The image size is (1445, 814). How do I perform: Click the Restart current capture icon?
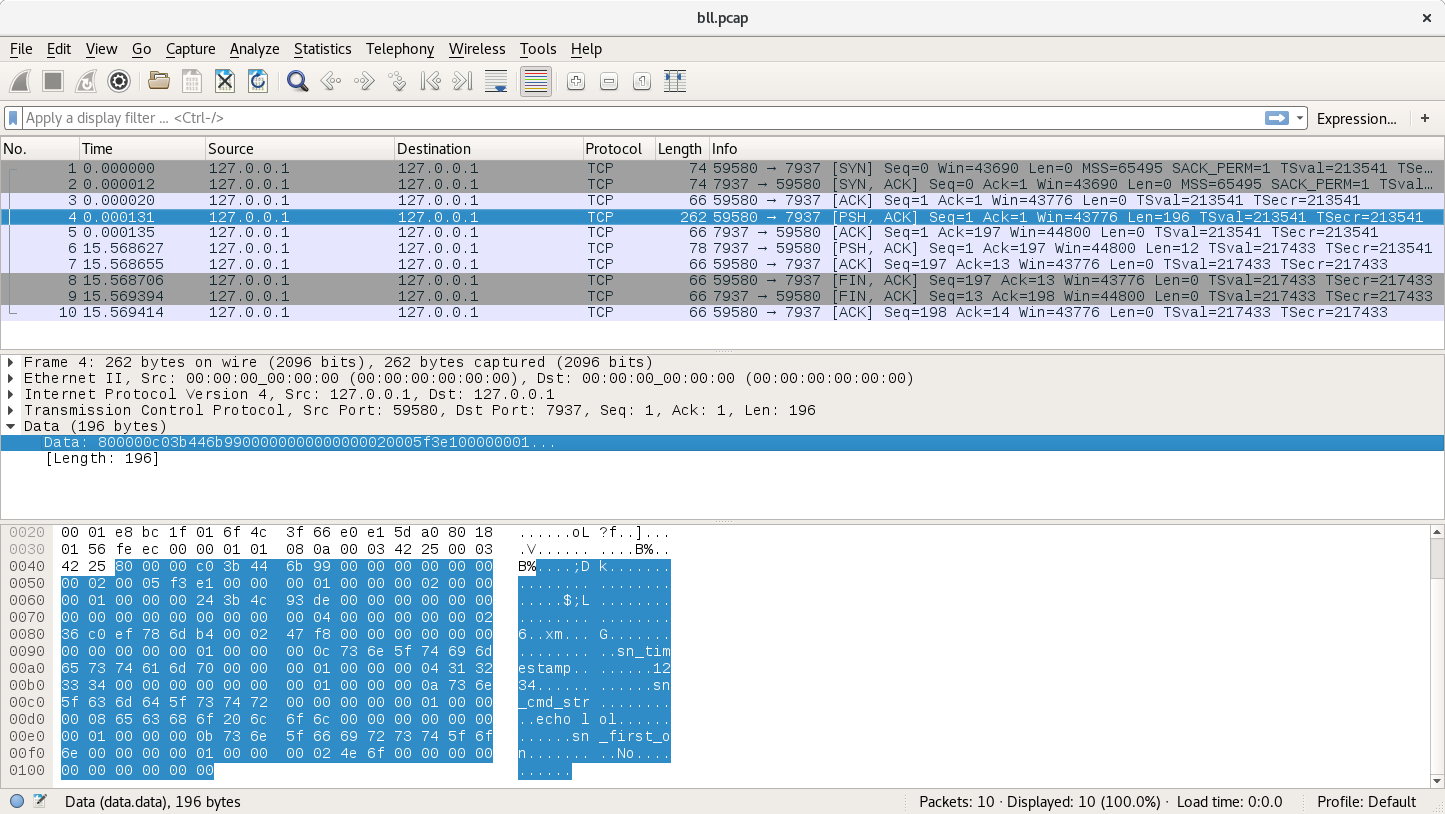click(x=86, y=82)
